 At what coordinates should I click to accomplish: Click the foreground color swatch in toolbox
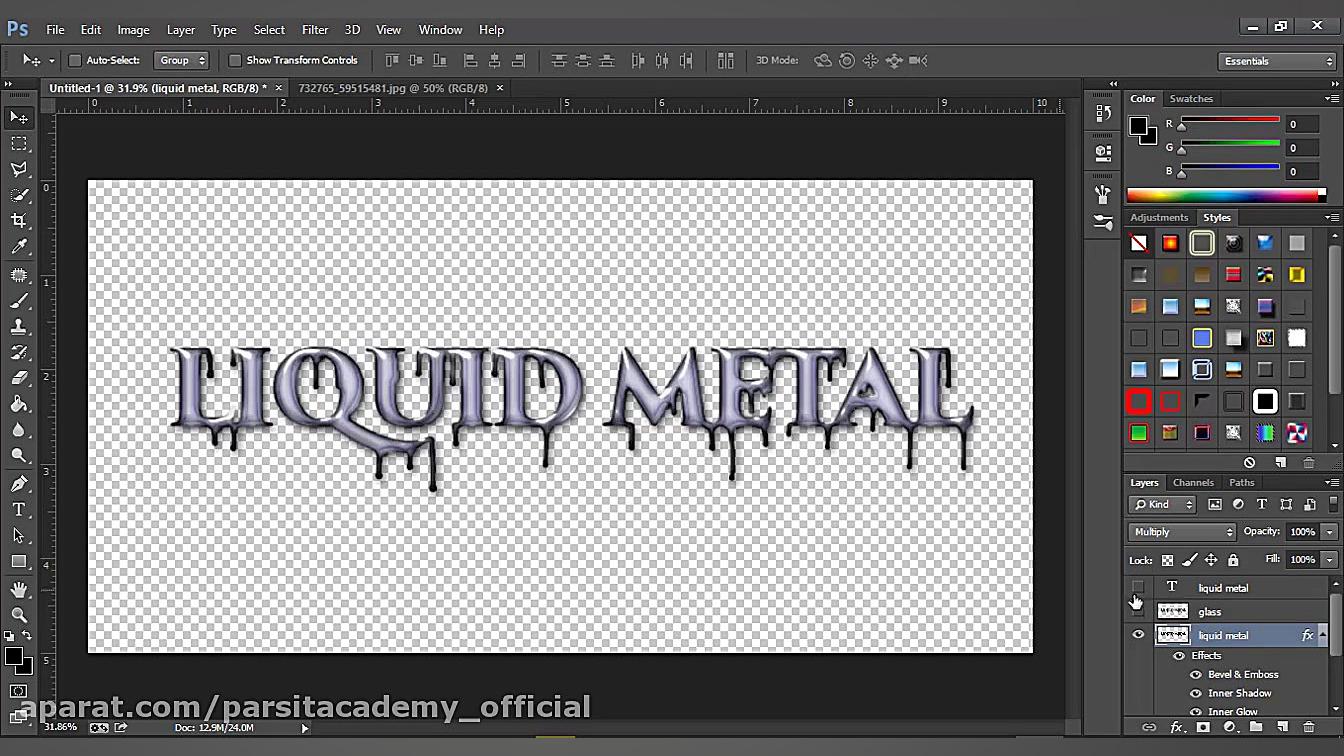pyautogui.click(x=14, y=657)
